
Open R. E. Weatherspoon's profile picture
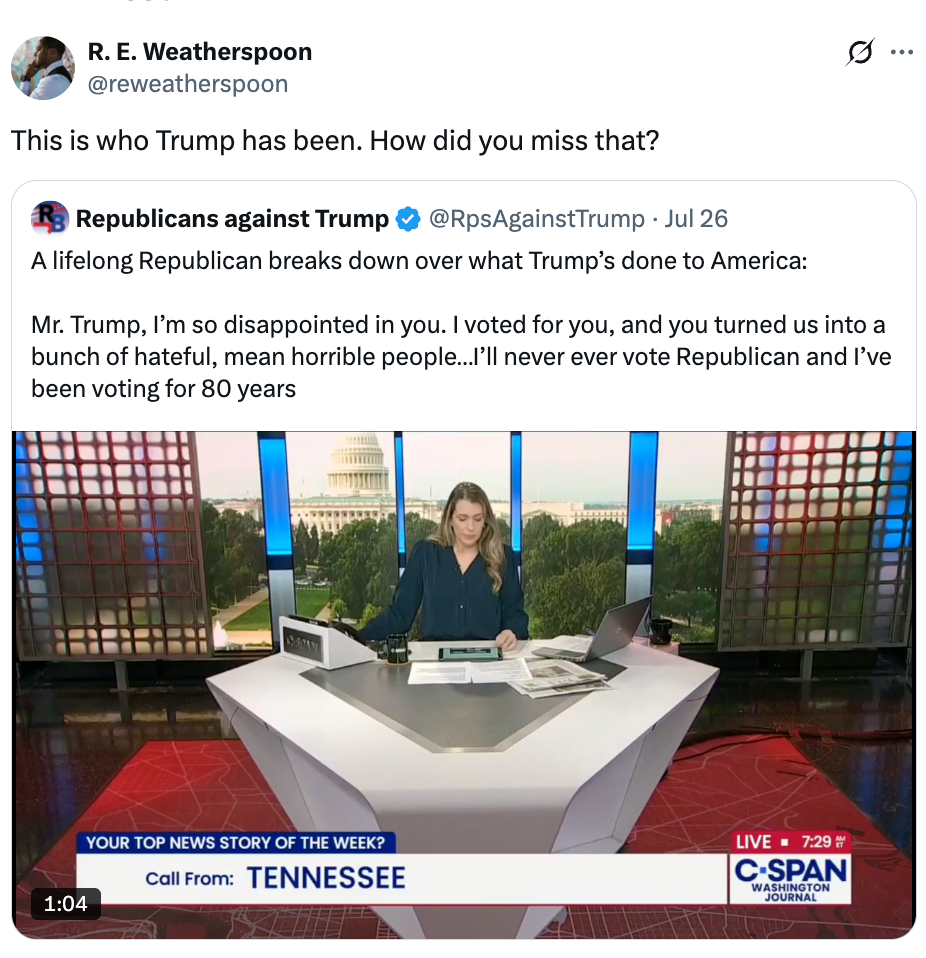point(43,67)
